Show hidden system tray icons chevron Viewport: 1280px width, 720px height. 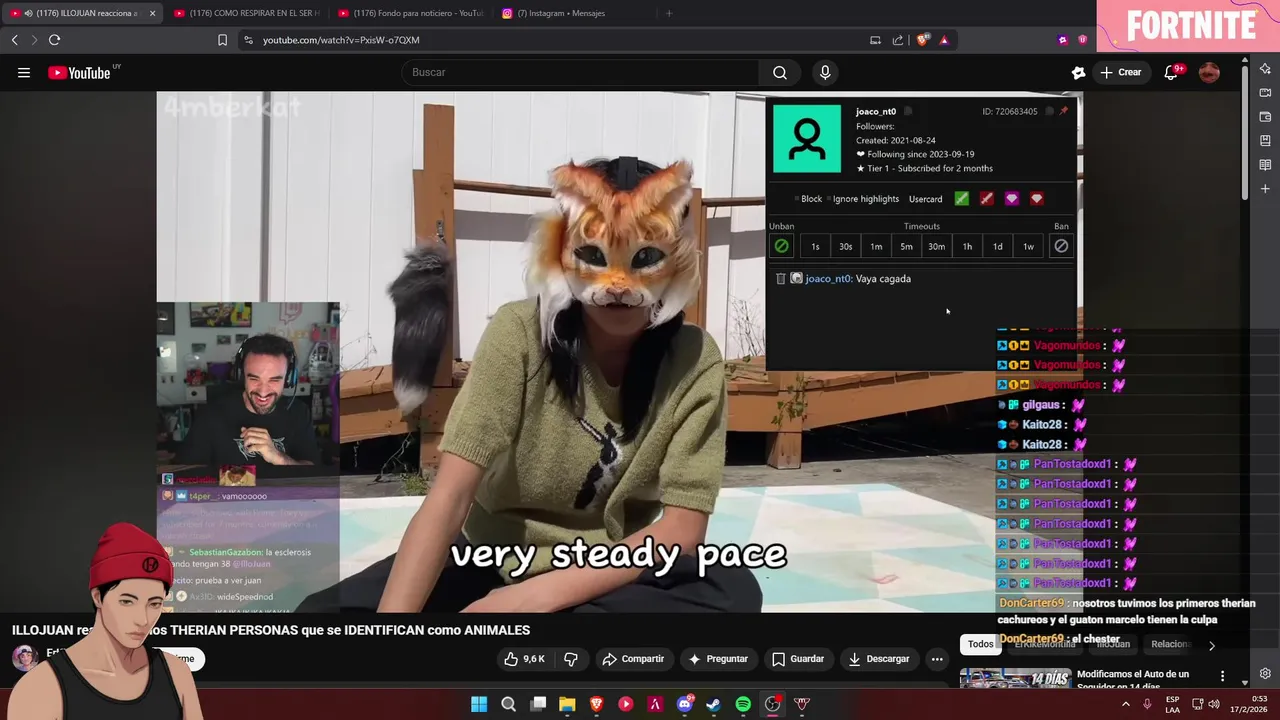pos(1125,704)
